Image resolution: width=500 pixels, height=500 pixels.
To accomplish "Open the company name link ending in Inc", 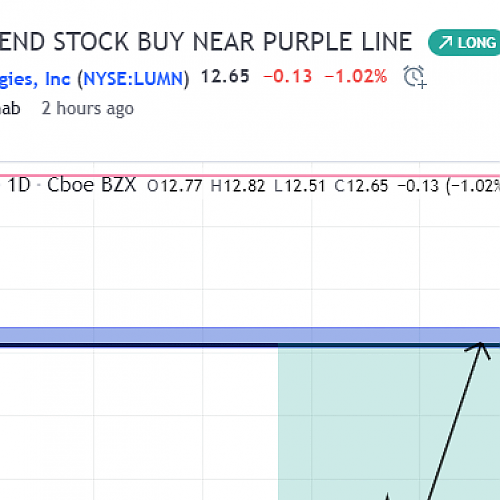I will tap(35, 79).
